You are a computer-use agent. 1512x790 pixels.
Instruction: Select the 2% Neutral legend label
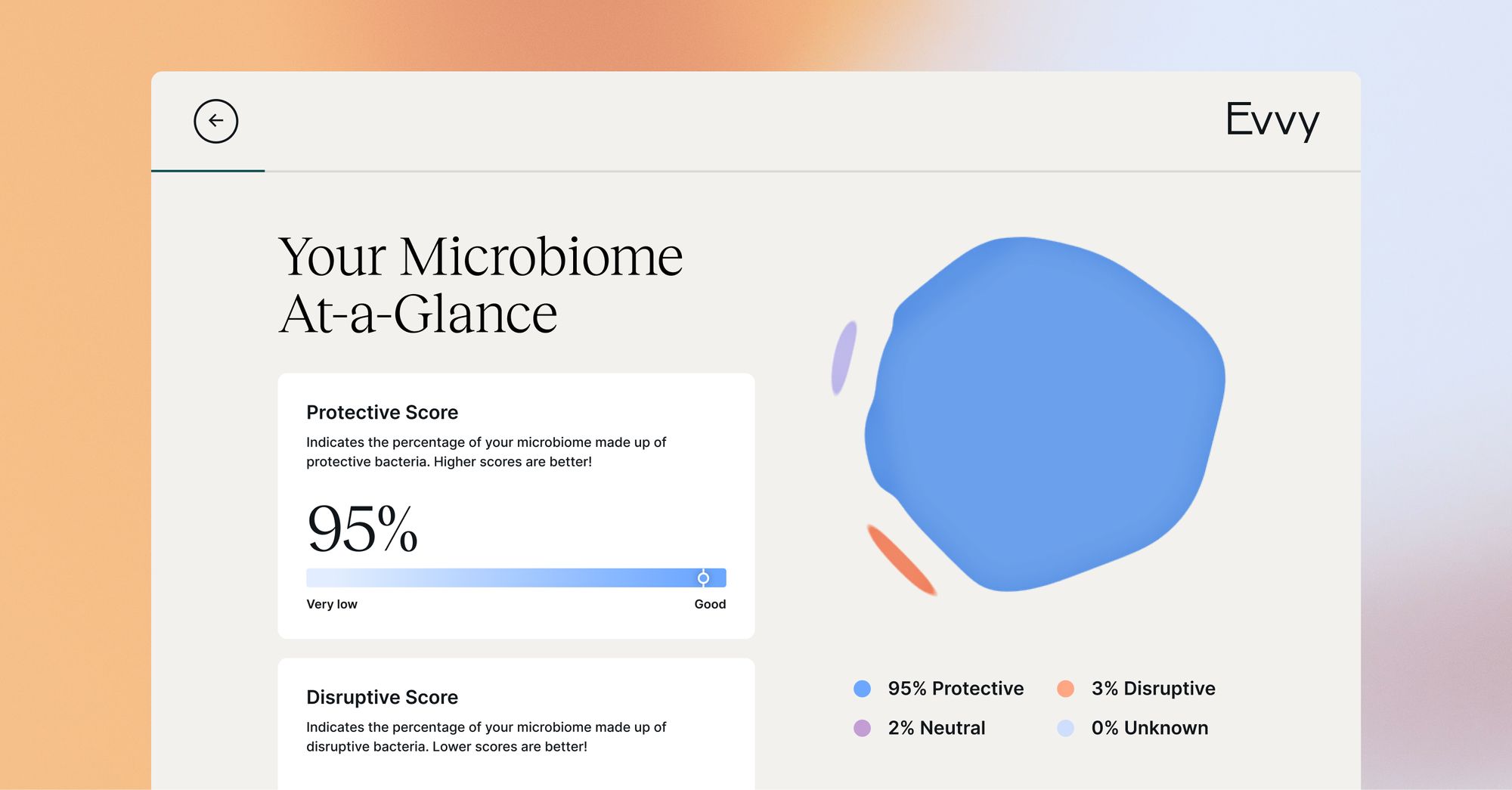[x=936, y=728]
